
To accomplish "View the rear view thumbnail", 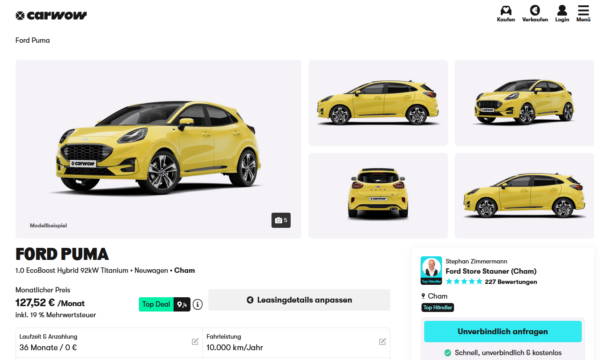I will click(x=378, y=195).
